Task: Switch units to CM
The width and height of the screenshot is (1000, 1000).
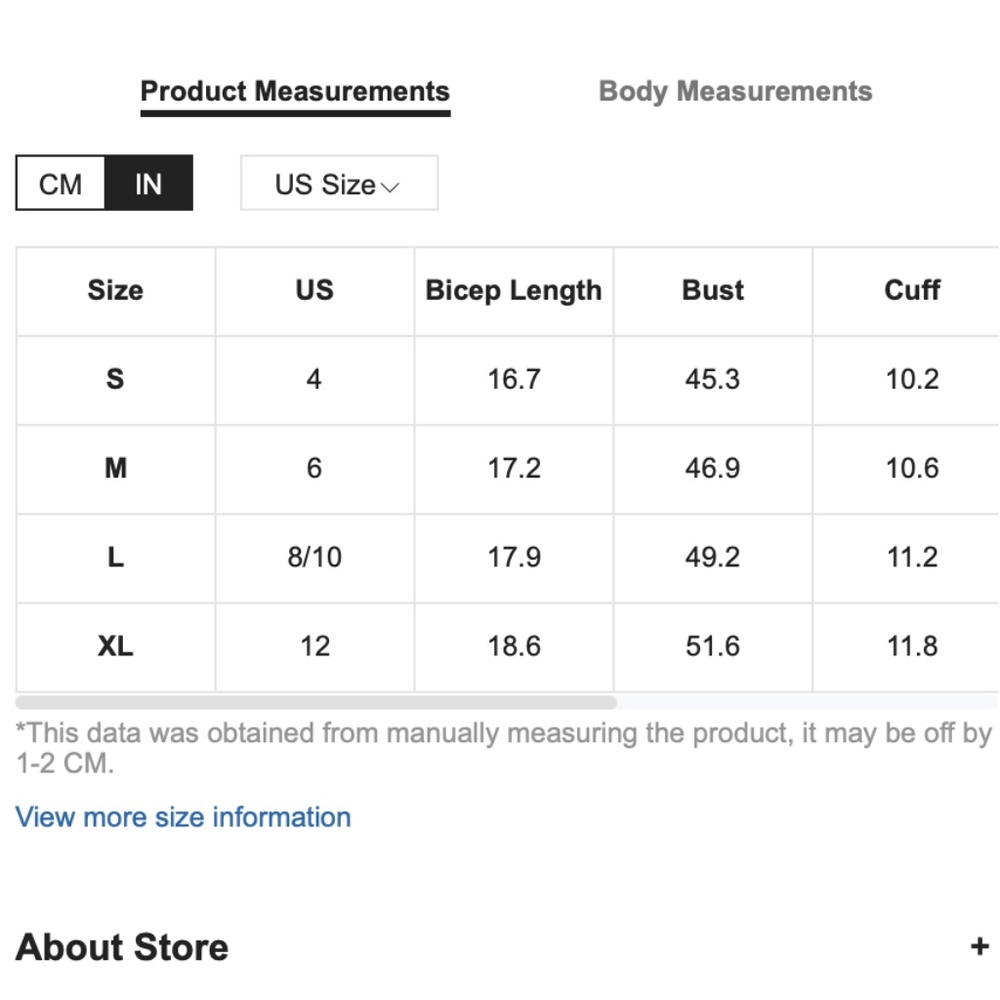Action: click(61, 184)
